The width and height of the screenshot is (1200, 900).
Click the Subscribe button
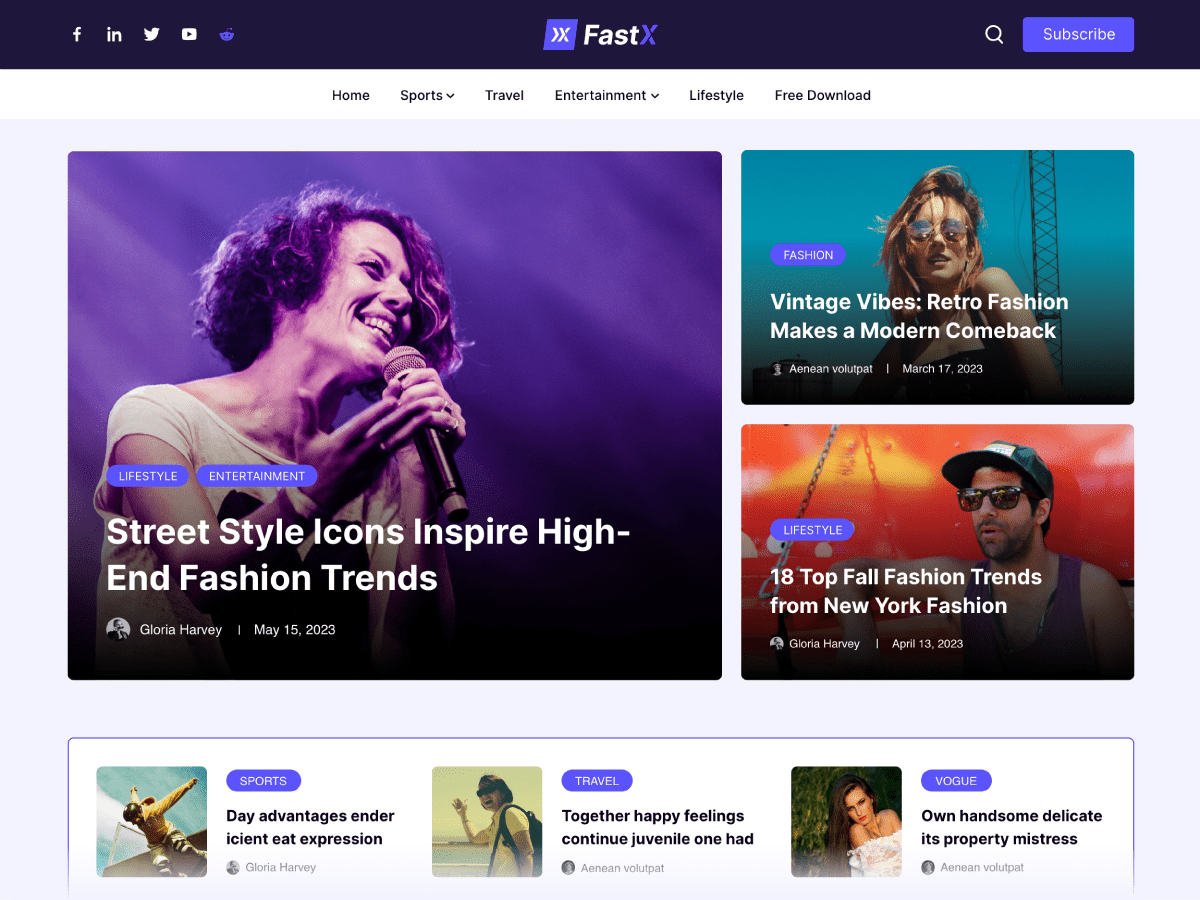1078,34
